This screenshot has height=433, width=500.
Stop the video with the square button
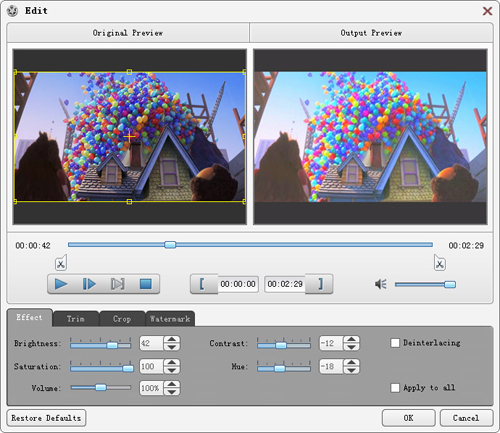[x=145, y=284]
